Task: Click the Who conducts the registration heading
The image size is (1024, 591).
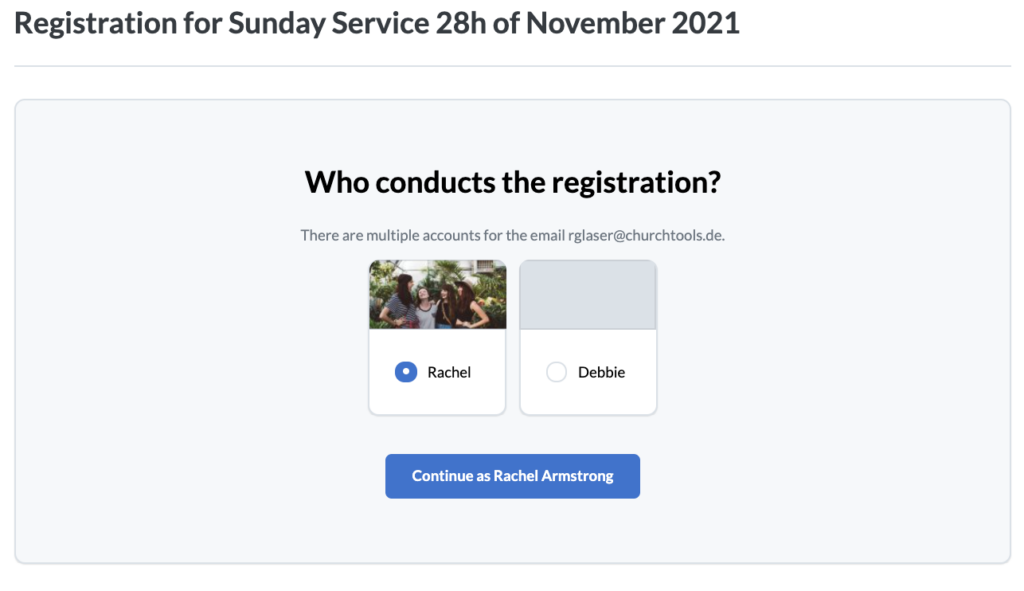Action: [x=513, y=182]
